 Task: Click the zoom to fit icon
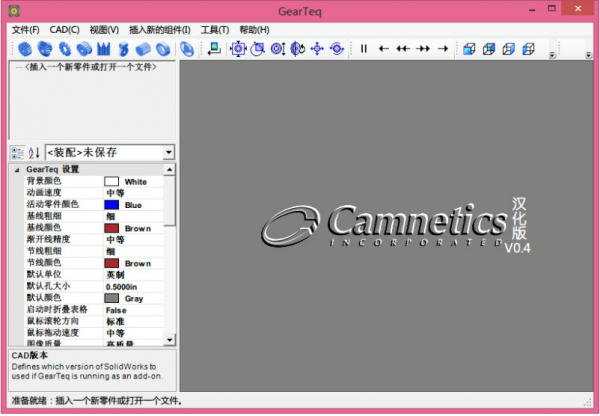click(x=237, y=48)
